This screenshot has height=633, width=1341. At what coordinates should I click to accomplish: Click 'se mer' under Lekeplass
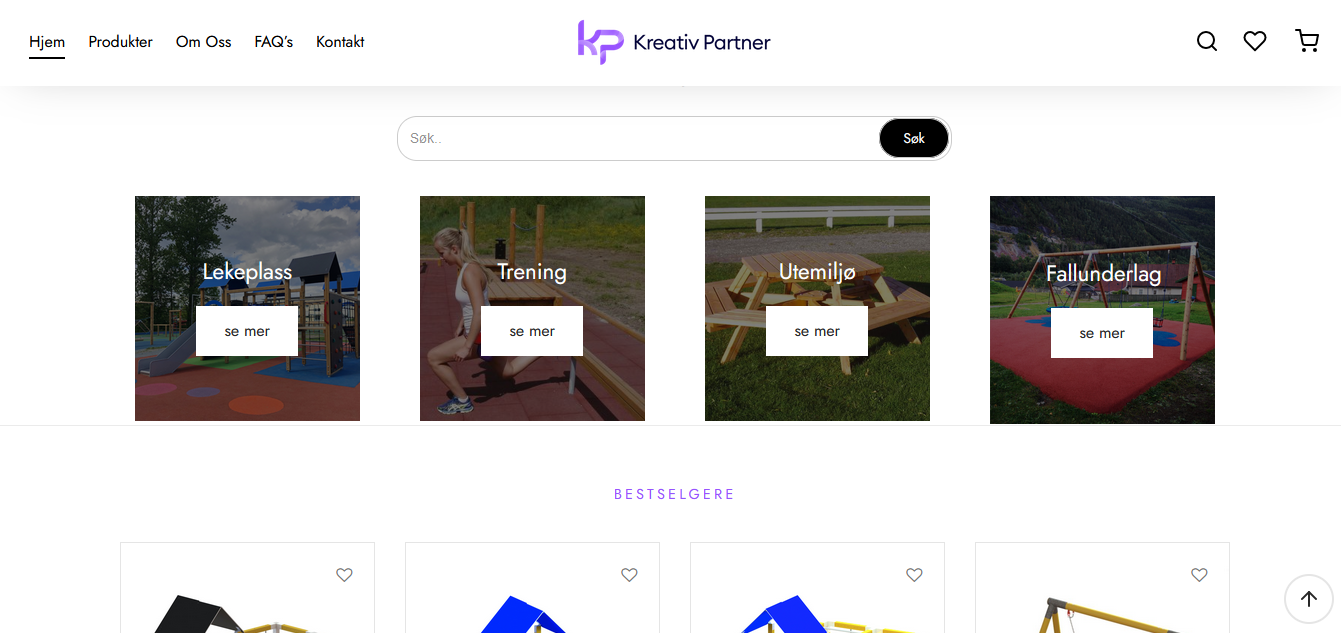pos(247,331)
